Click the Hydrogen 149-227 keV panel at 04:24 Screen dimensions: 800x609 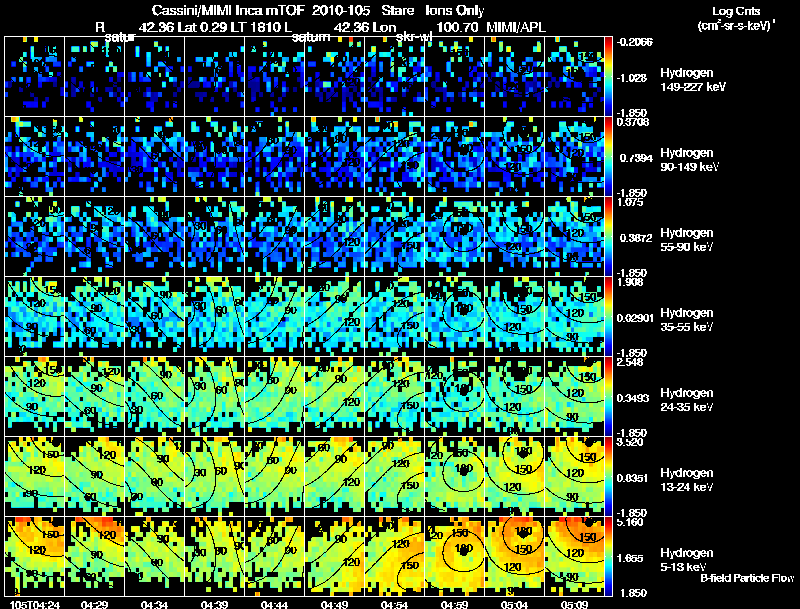point(34,76)
